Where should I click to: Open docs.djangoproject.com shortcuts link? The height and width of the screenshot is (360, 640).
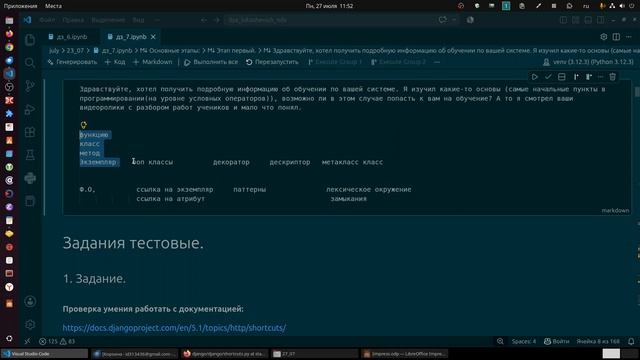(174, 328)
